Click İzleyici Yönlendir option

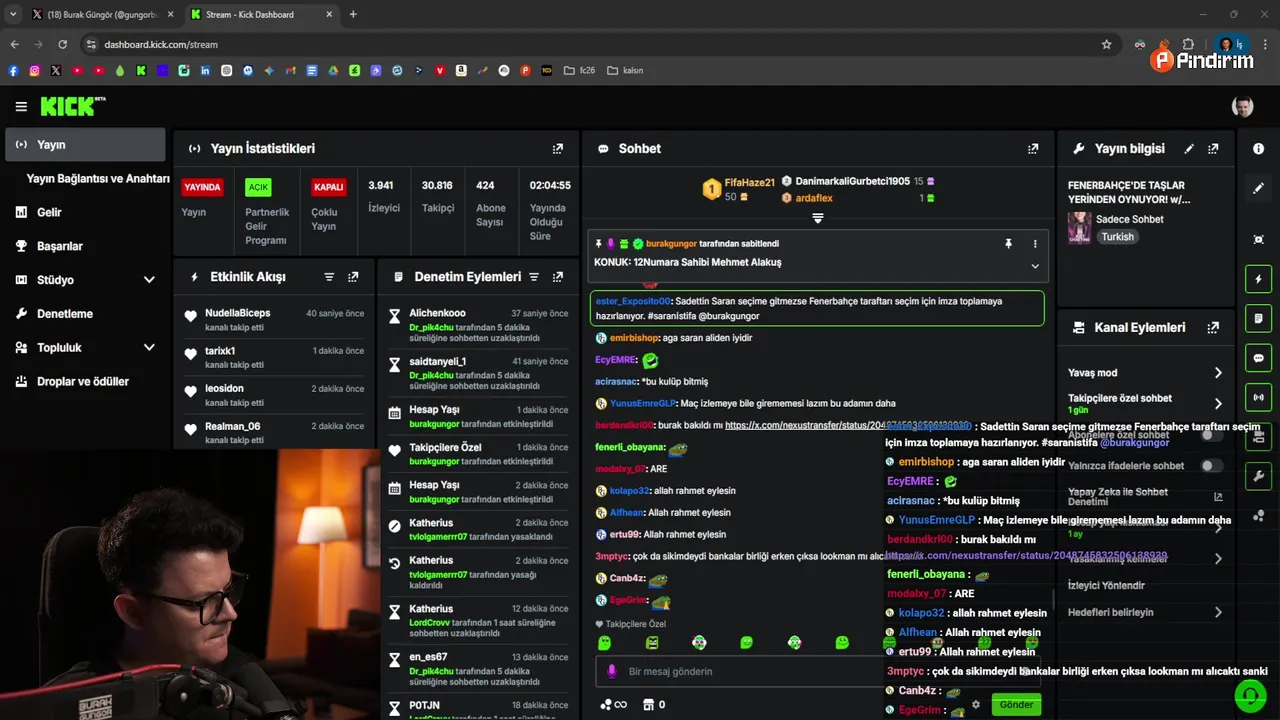[x=1106, y=585]
